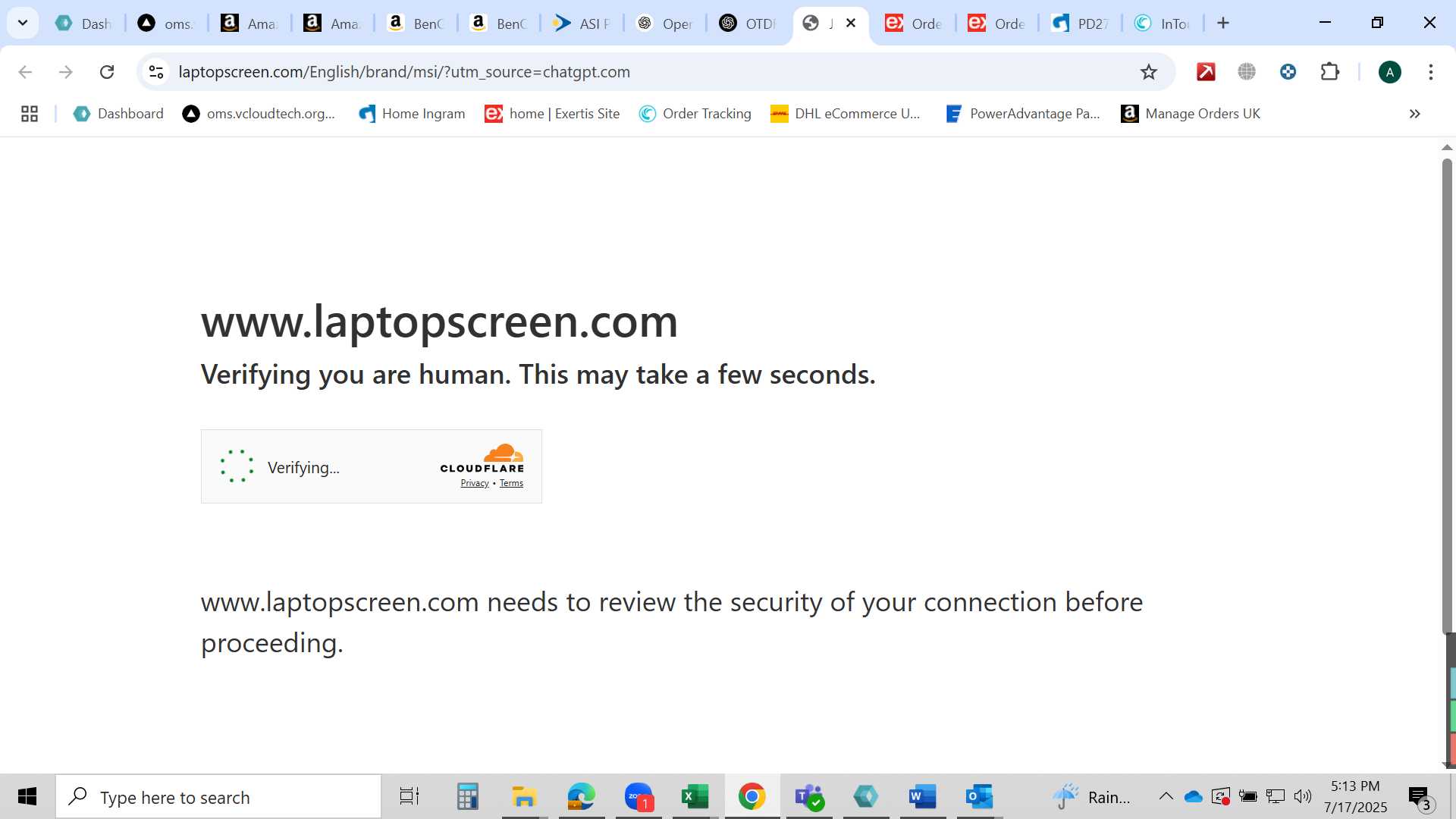Image resolution: width=1456 pixels, height=819 pixels.
Task: Bookmark this page with the star icon
Action: point(1149,72)
